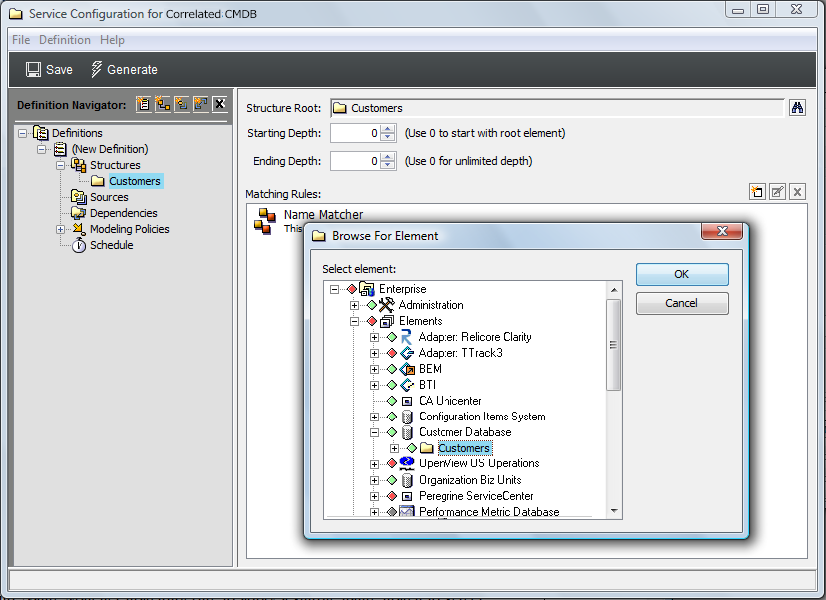
Task: Open the File menu
Action: coord(21,40)
